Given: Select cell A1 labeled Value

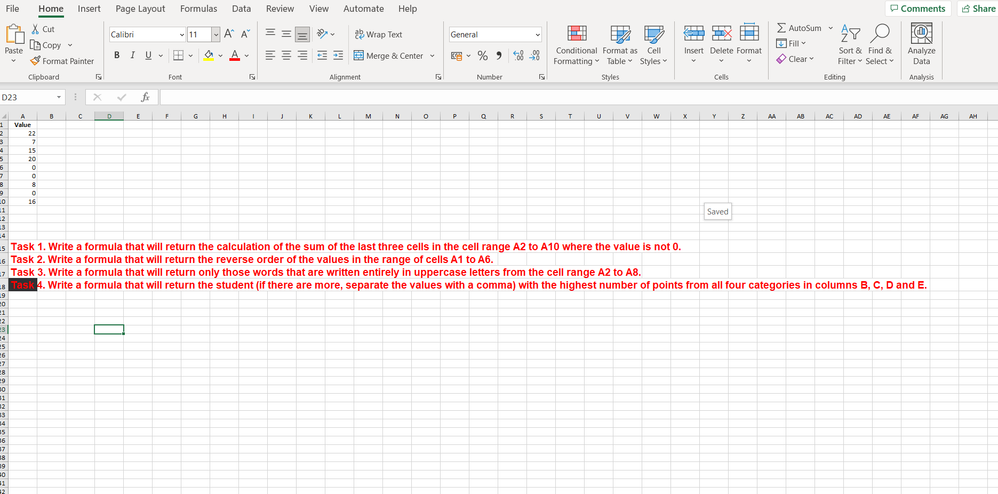Looking at the screenshot, I should pos(22,125).
